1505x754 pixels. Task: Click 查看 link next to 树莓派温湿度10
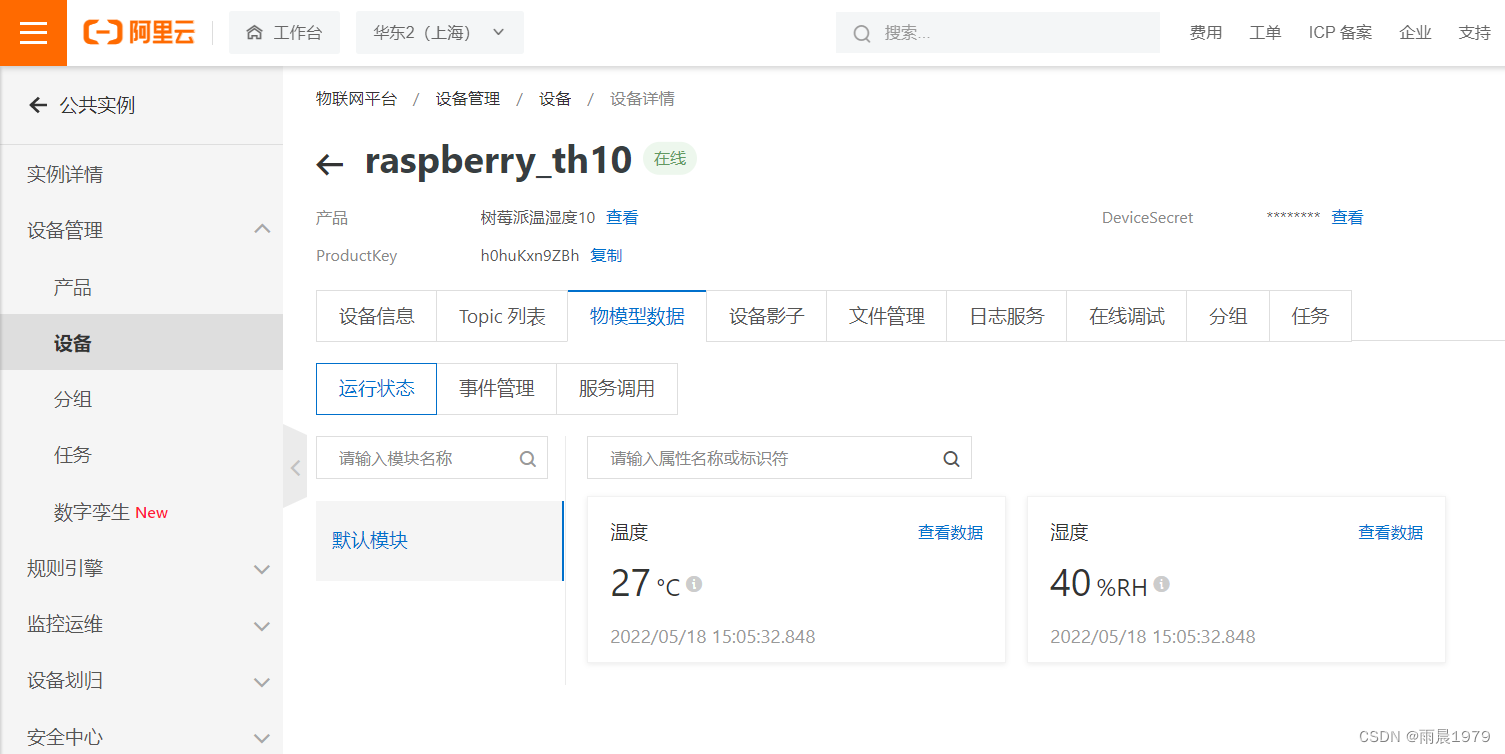pos(622,218)
